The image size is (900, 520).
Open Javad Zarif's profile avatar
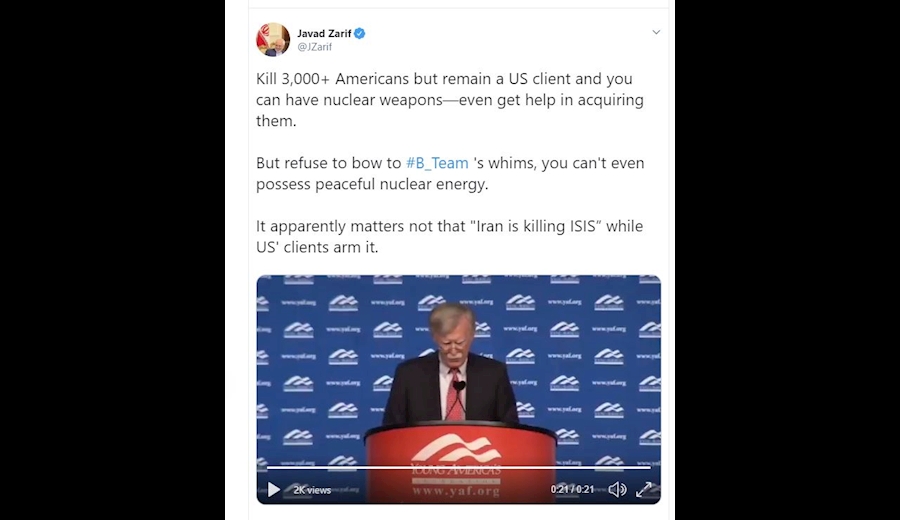[273, 40]
